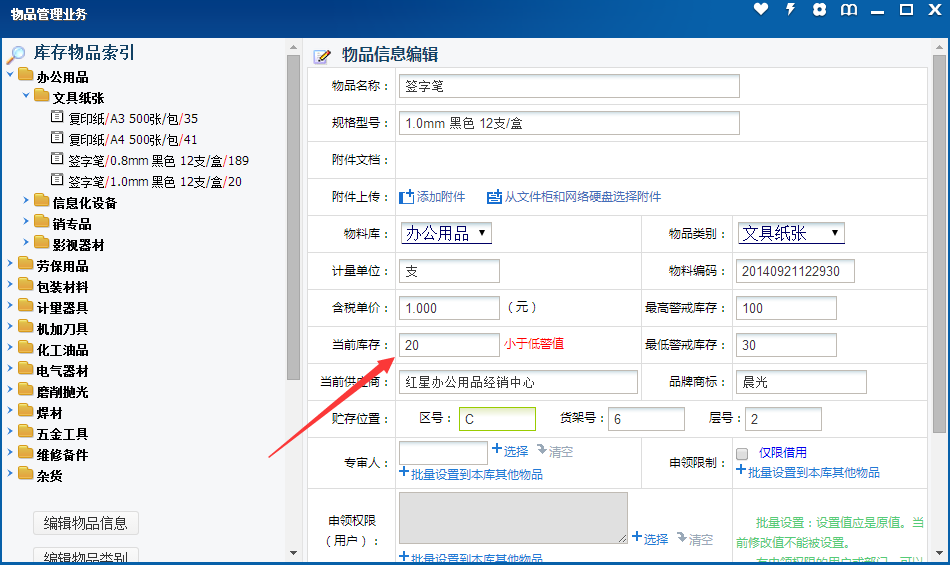Expand the 劳保用品 tree node arrow
The image size is (950, 565).
coord(10,263)
